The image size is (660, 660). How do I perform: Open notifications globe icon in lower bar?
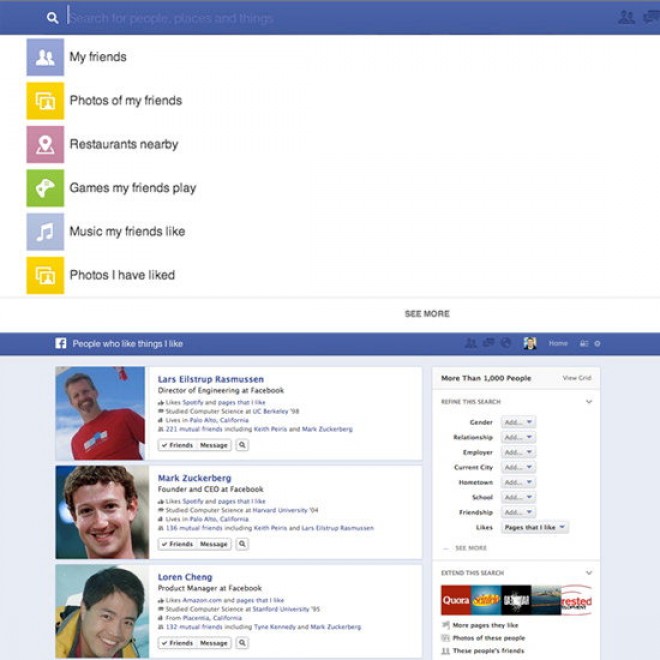click(x=506, y=343)
